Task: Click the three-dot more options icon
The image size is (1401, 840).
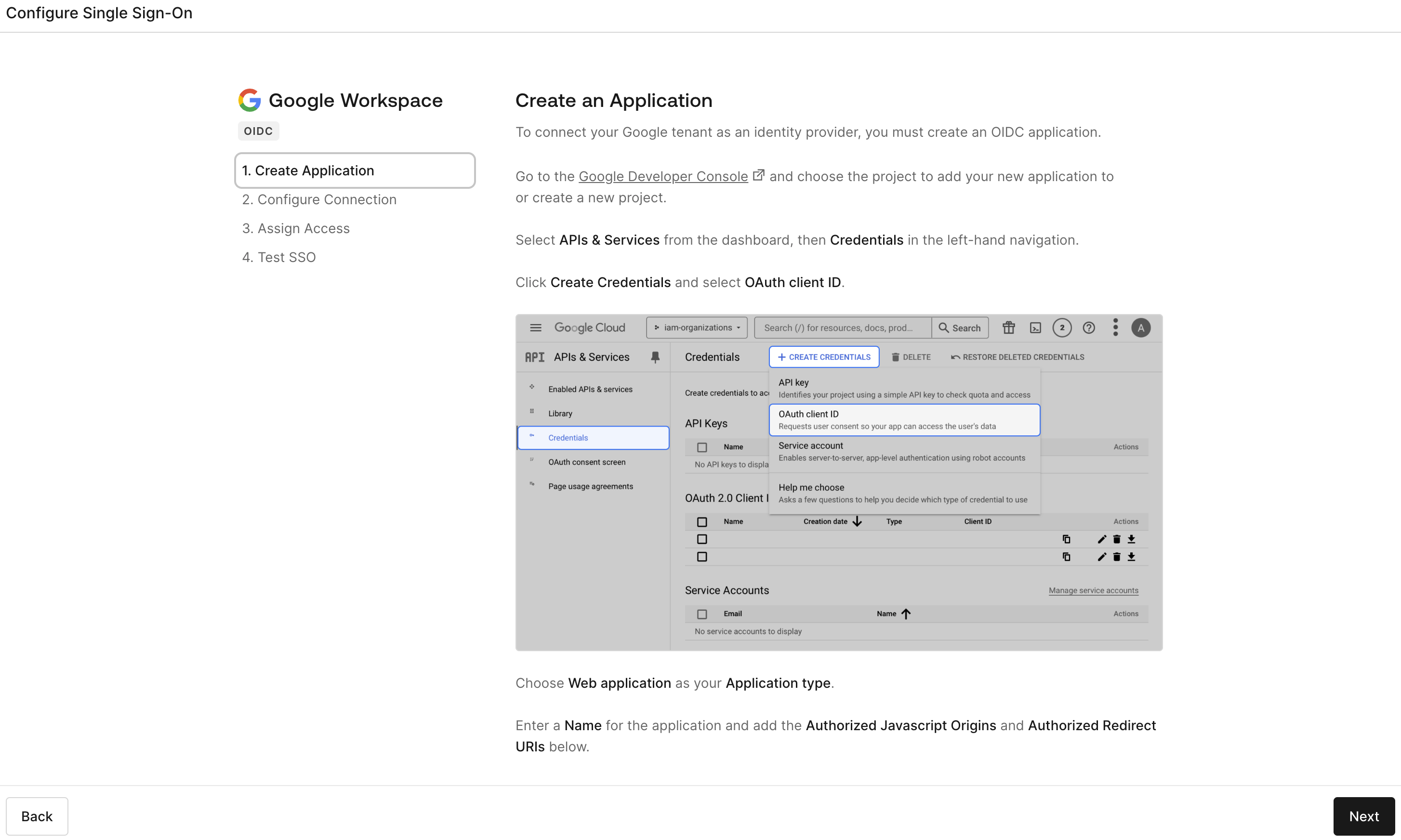Action: [x=1115, y=327]
